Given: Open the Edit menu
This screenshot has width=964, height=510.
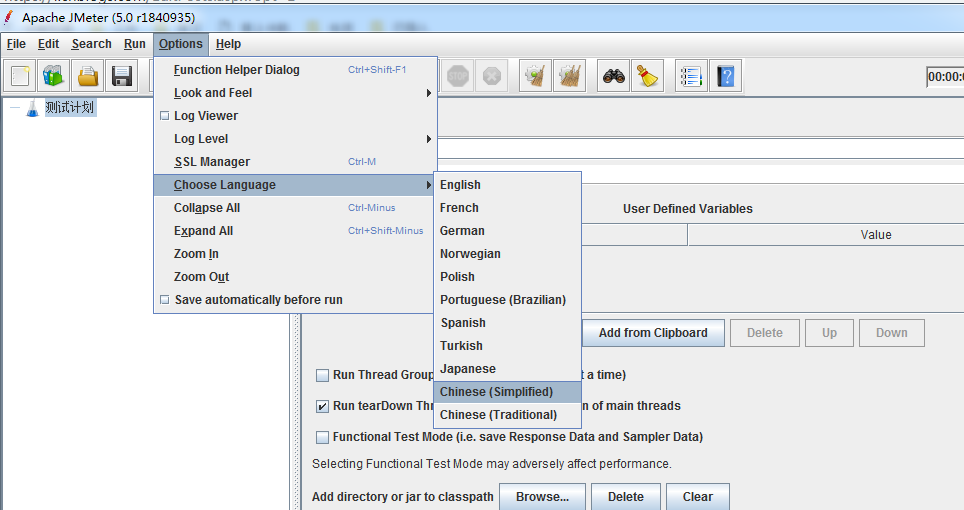Looking at the screenshot, I should 49,44.
